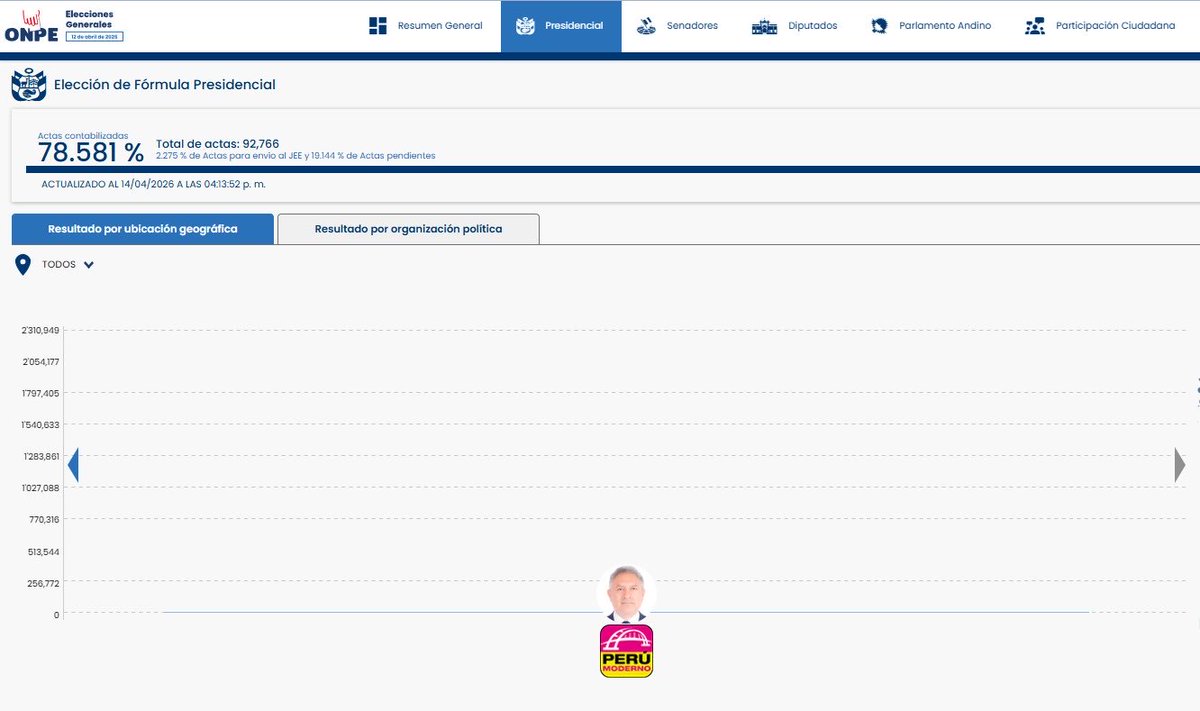Click the Presidencial coat of arms icon
The height and width of the screenshot is (711, 1200).
[x=525, y=26]
